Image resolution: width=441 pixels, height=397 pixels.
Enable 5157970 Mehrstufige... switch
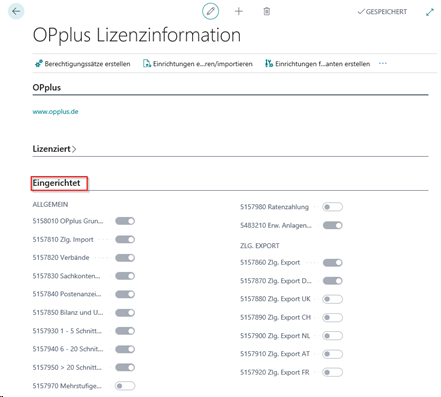(125, 386)
